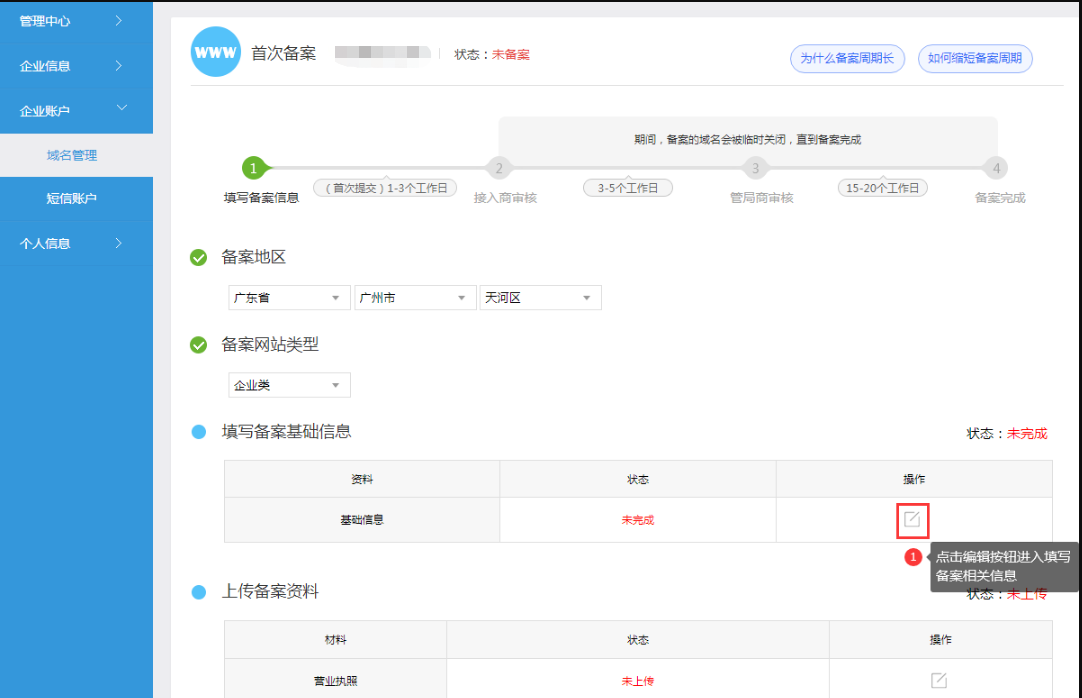Click step 1 circle 填写备案信息
1082x698 pixels.
coord(255,168)
